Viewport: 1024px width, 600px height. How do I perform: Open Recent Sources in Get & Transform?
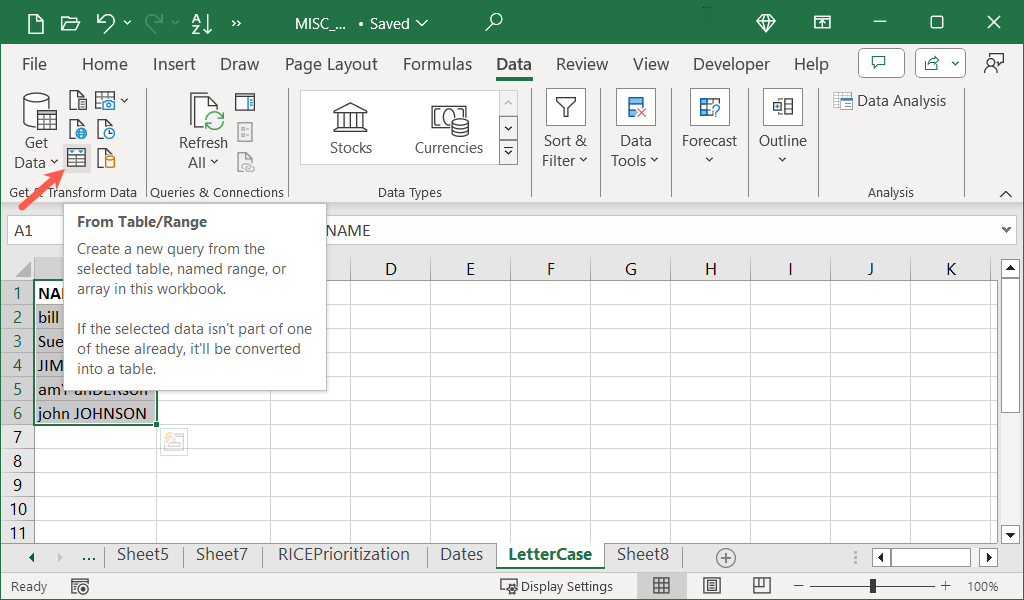pos(105,130)
